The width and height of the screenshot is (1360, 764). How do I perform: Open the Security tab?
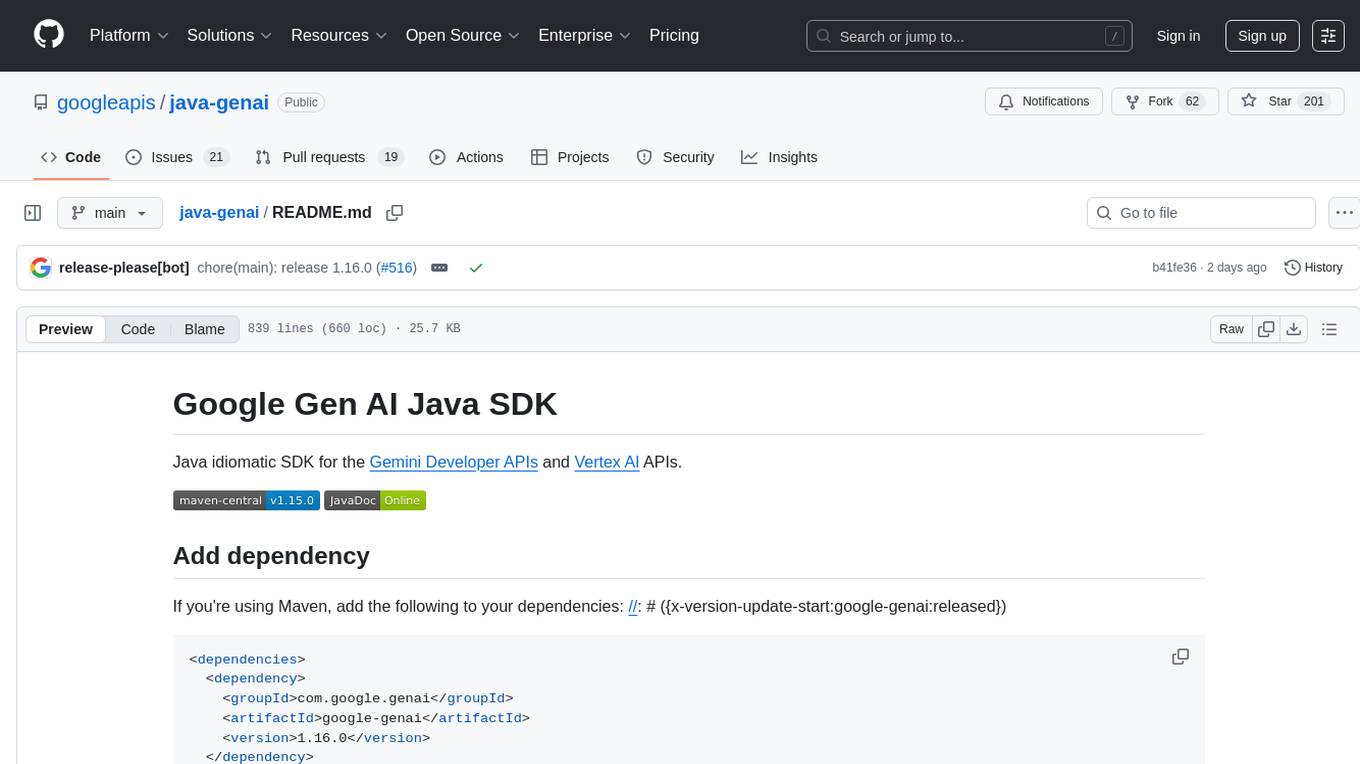point(675,157)
